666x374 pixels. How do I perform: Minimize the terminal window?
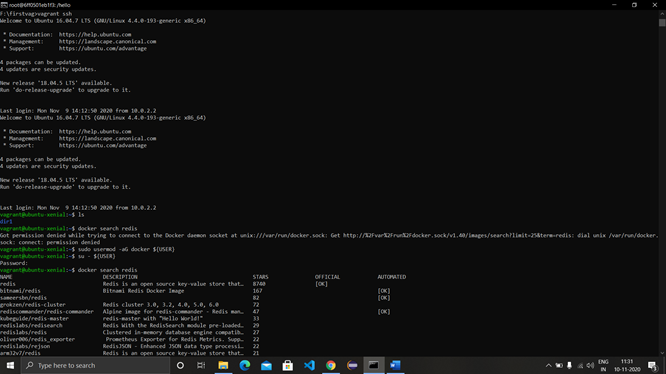(614, 5)
